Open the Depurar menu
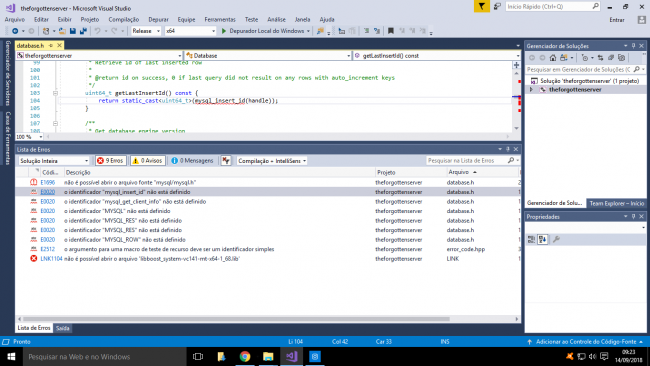This screenshot has height=366, width=650. (158, 19)
